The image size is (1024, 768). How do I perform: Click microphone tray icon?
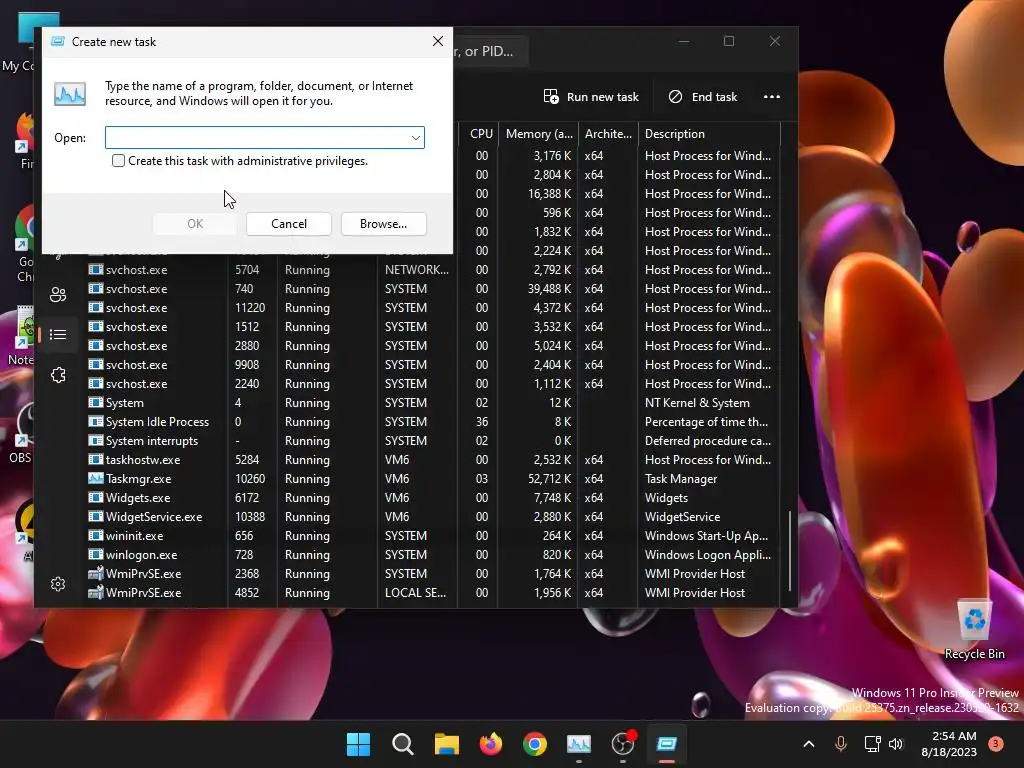(x=841, y=744)
